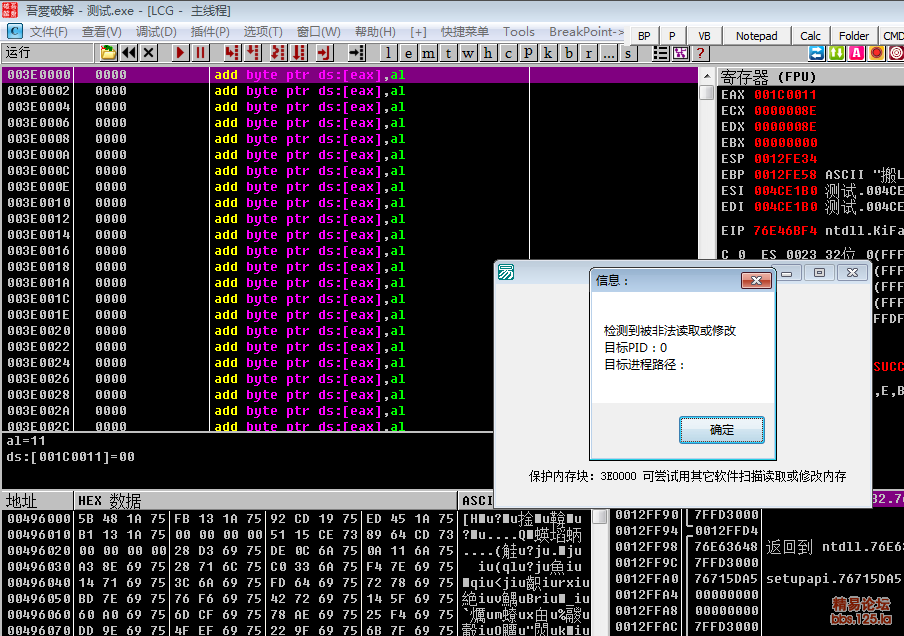Click the red question mark help icon
Viewport: 904px width, 636px height.
[701, 53]
